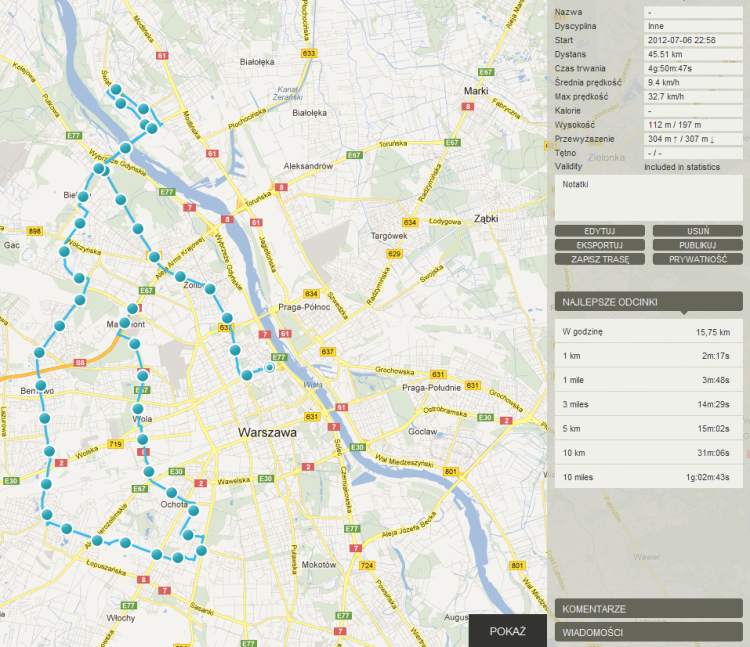
Task: Click the Start date 2012-07-06 22:58
Action: tap(693, 40)
